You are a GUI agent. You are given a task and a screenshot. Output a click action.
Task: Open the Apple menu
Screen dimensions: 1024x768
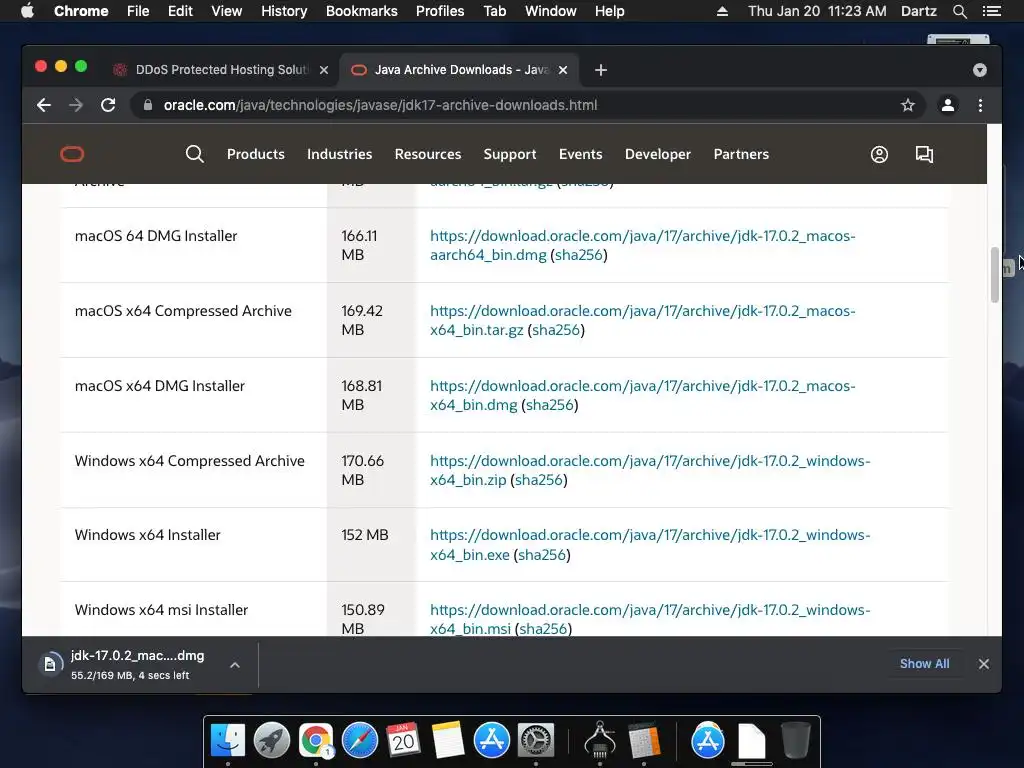click(x=27, y=11)
